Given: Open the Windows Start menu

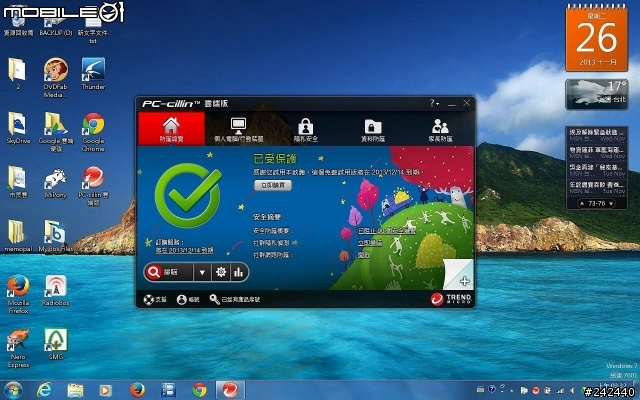Looking at the screenshot, I should click(x=13, y=391).
